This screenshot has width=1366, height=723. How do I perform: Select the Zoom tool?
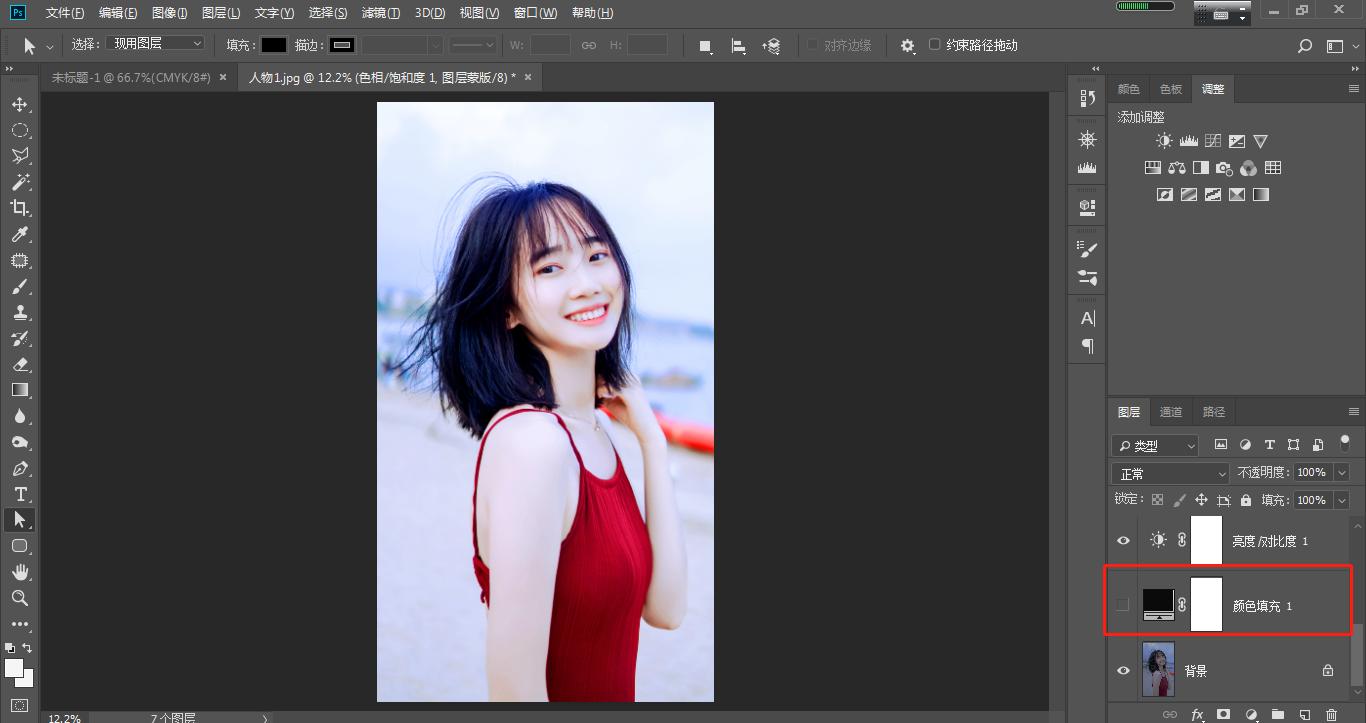point(20,598)
